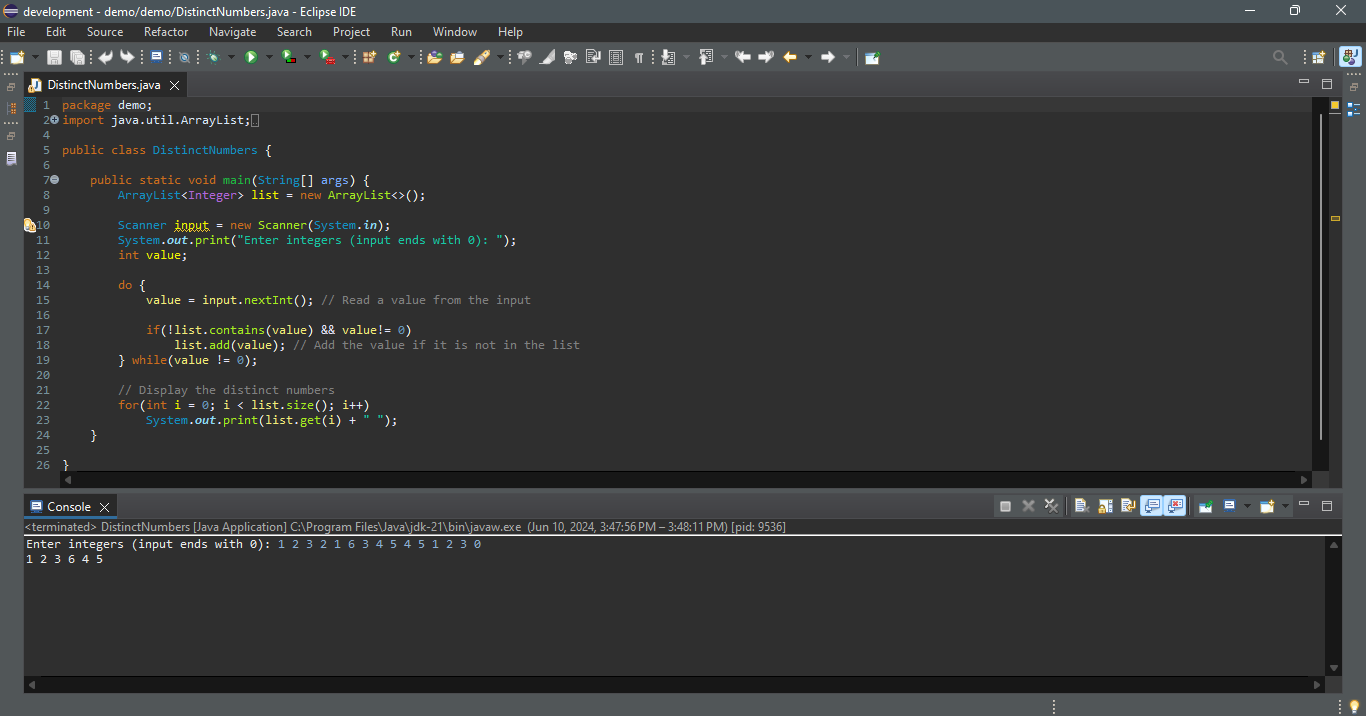Toggle Show Console on Standard Error change
This screenshot has width=1366, height=716.
1175,506
